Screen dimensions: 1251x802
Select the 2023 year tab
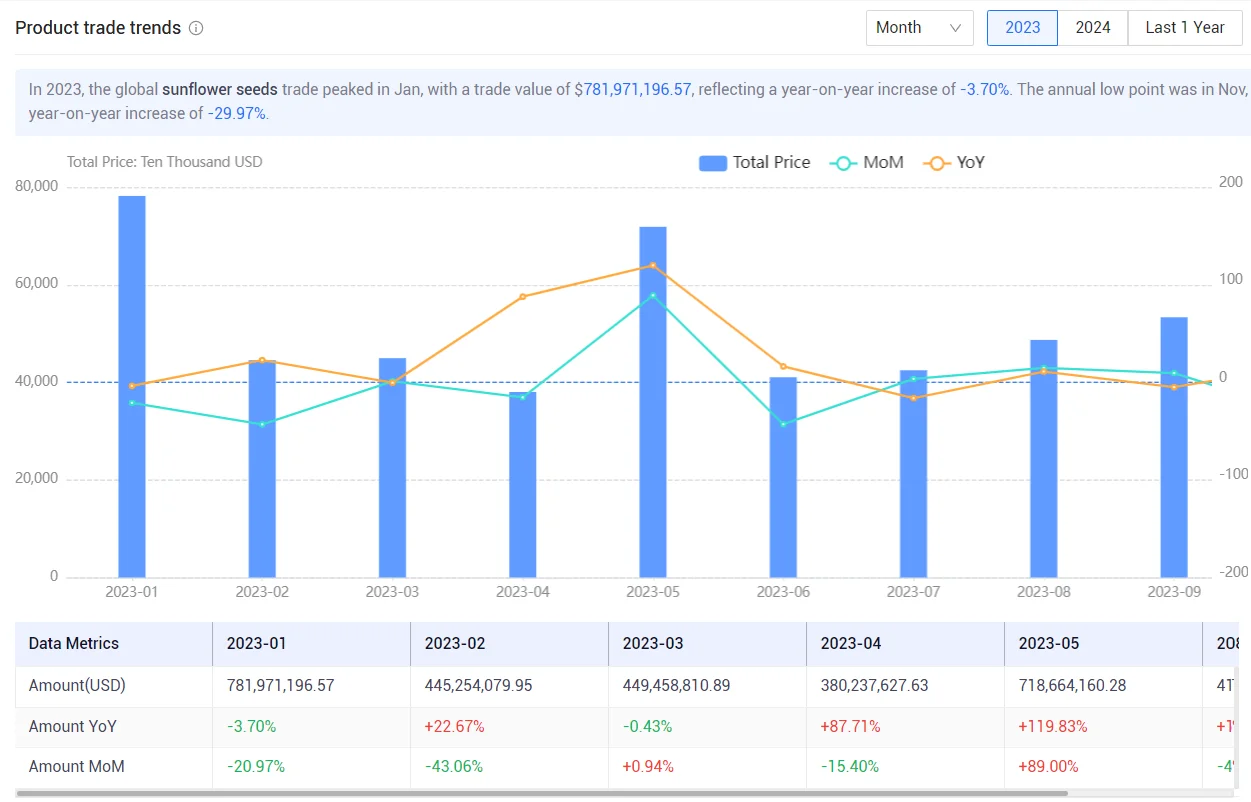coord(1022,28)
